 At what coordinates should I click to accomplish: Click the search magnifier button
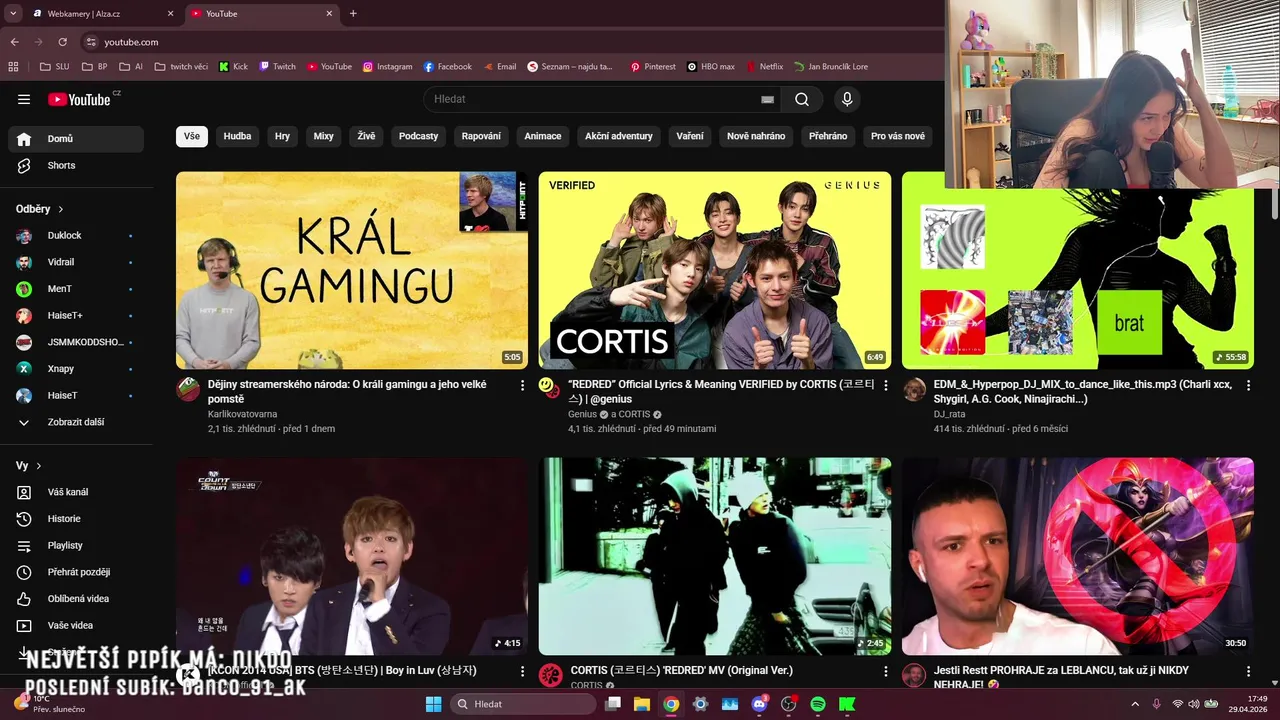click(x=802, y=99)
